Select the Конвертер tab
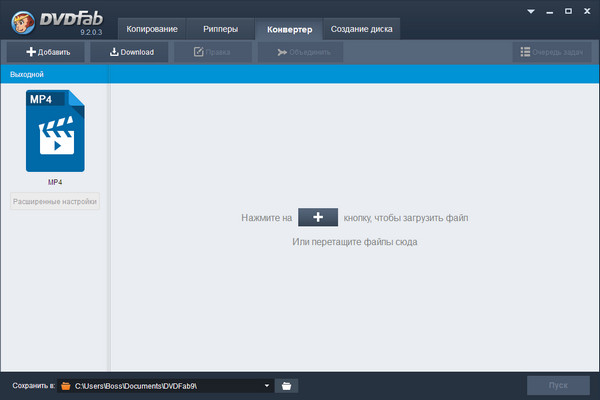The image size is (600, 400). pos(289,29)
